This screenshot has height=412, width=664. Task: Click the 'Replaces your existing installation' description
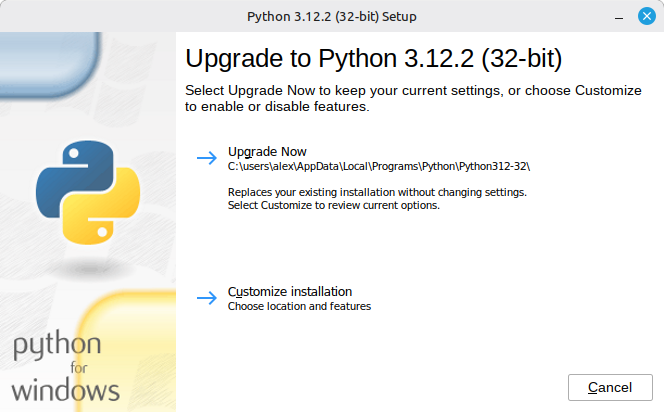(x=377, y=199)
